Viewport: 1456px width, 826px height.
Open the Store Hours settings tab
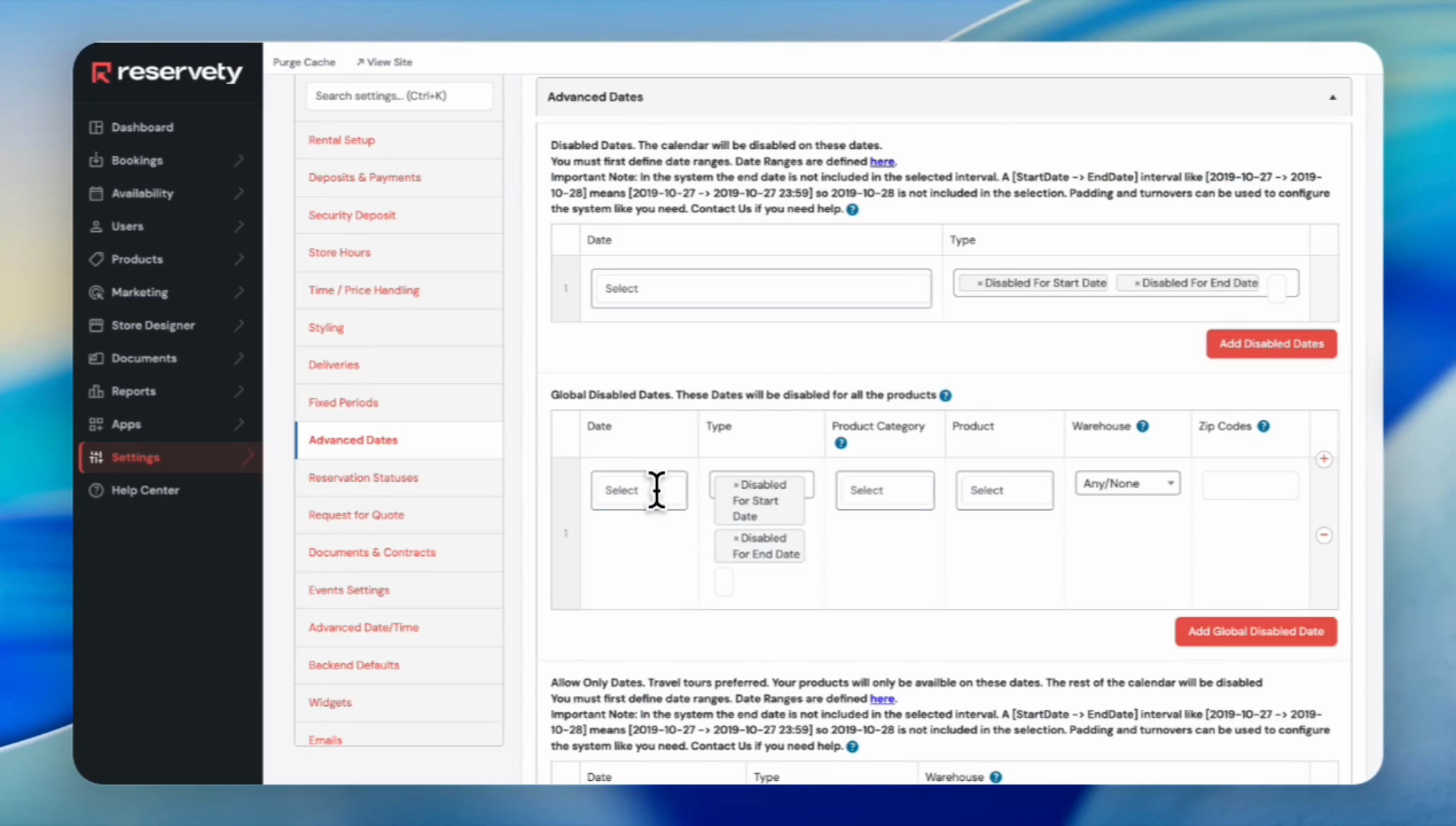point(340,252)
